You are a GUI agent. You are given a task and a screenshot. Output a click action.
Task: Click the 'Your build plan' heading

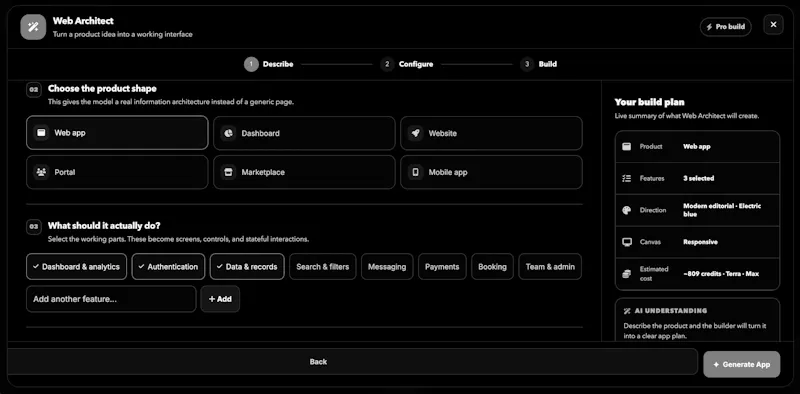tap(649, 102)
